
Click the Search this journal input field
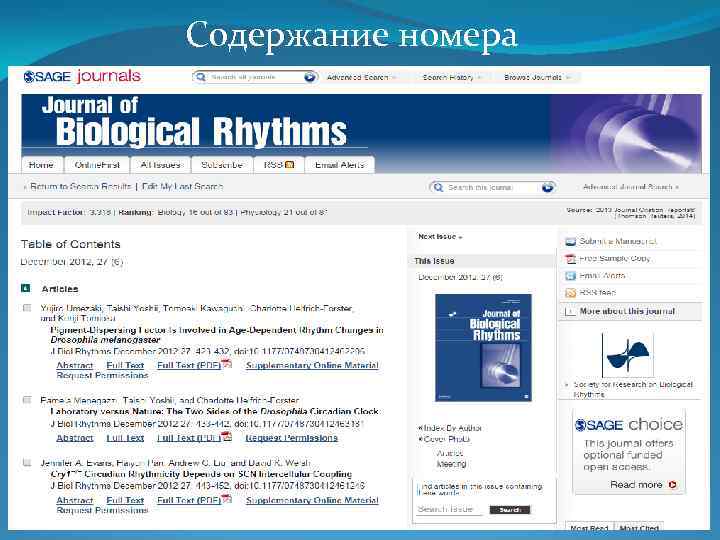[493, 187]
